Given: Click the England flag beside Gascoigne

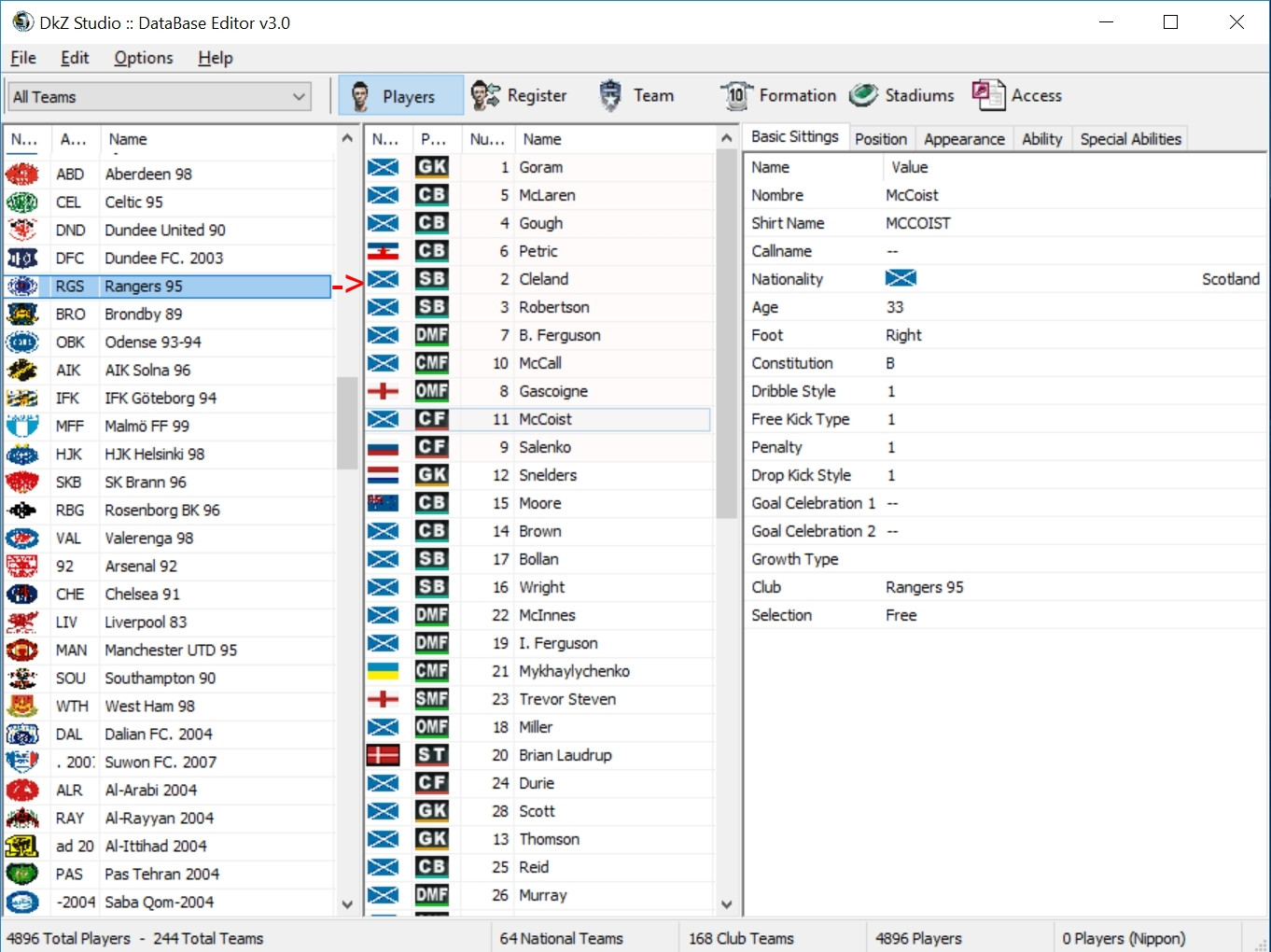Looking at the screenshot, I should 383,391.
